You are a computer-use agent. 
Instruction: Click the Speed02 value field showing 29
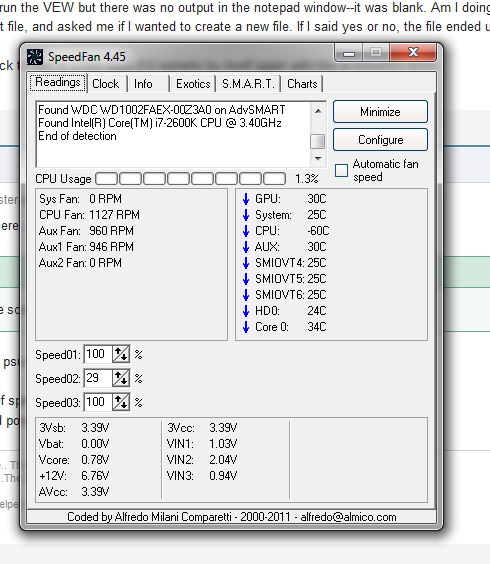click(x=98, y=378)
